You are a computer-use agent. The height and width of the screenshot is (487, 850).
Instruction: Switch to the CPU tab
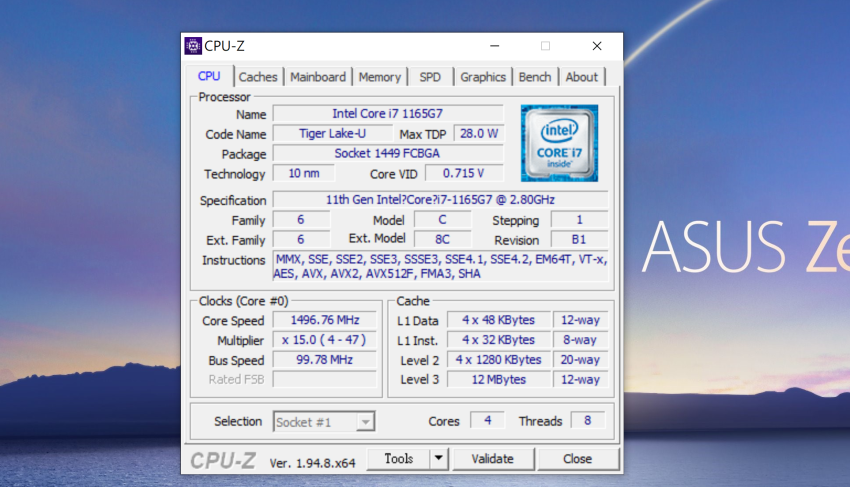tap(209, 76)
